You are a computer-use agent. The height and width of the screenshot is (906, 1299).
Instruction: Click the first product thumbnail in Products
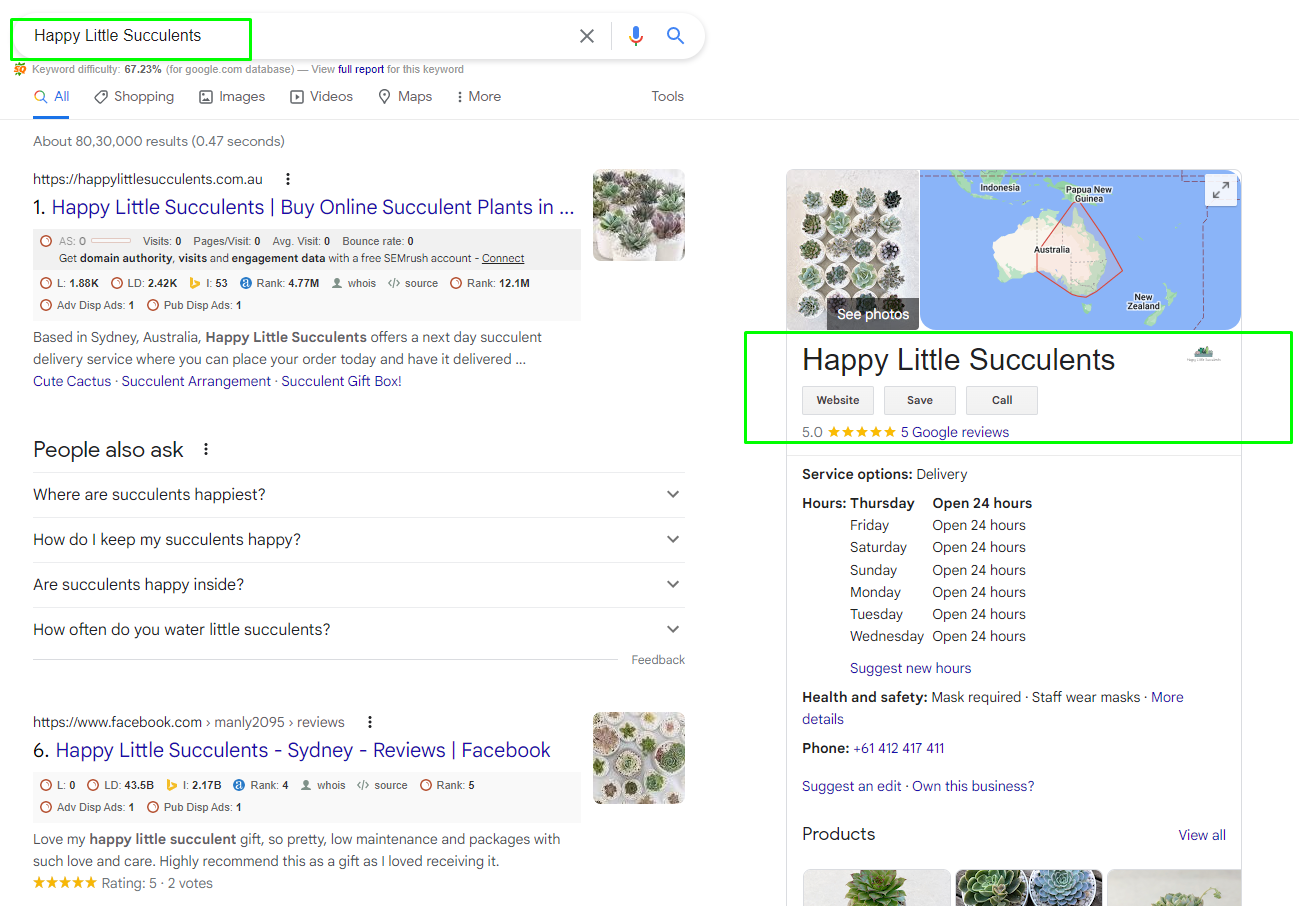click(x=877, y=888)
